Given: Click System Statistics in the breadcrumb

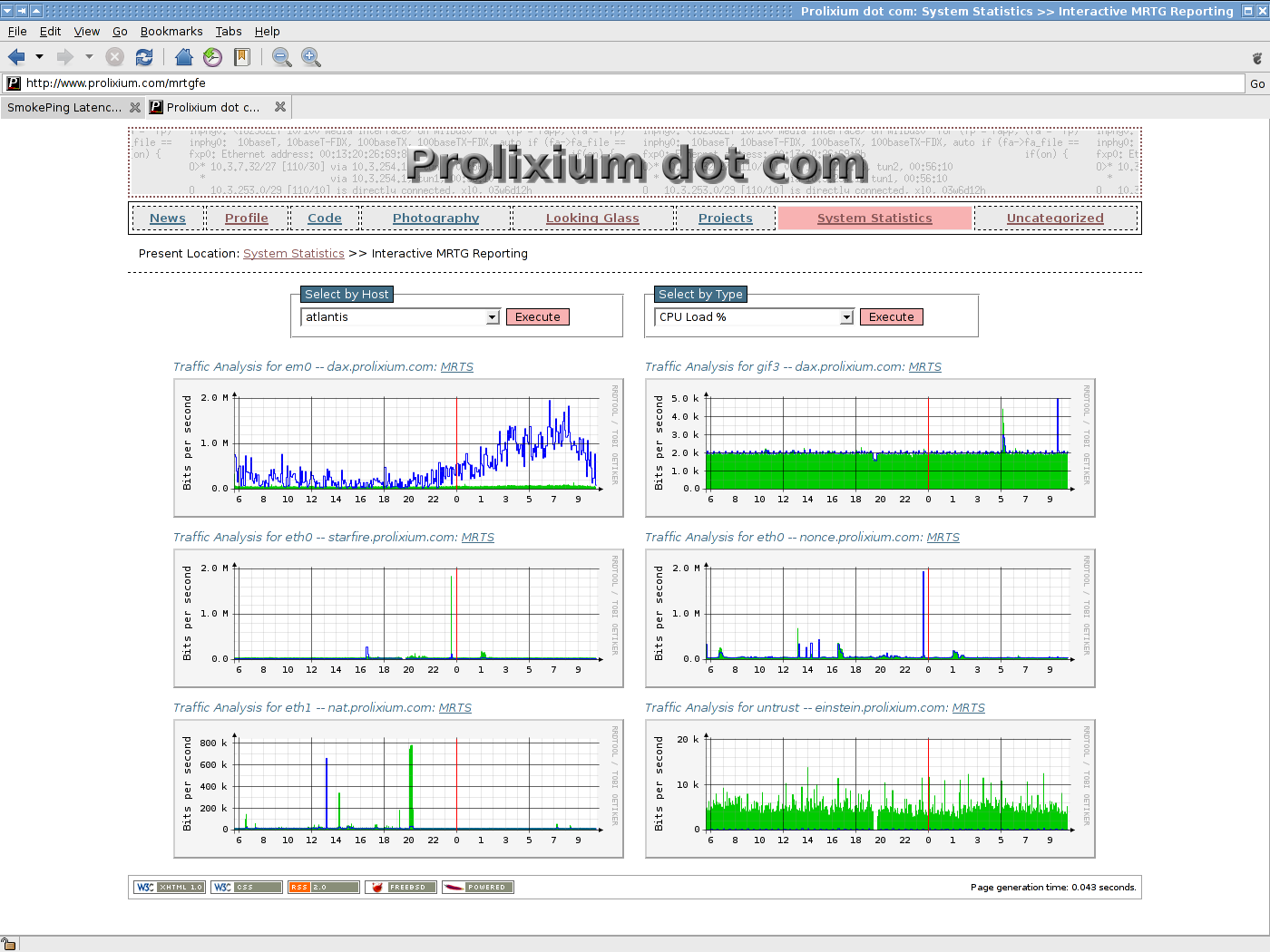Looking at the screenshot, I should click(294, 254).
